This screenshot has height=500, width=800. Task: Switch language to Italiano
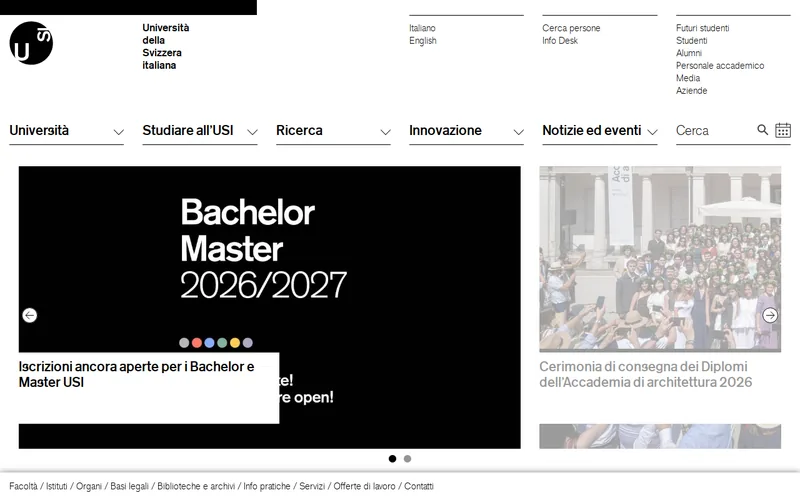422,28
